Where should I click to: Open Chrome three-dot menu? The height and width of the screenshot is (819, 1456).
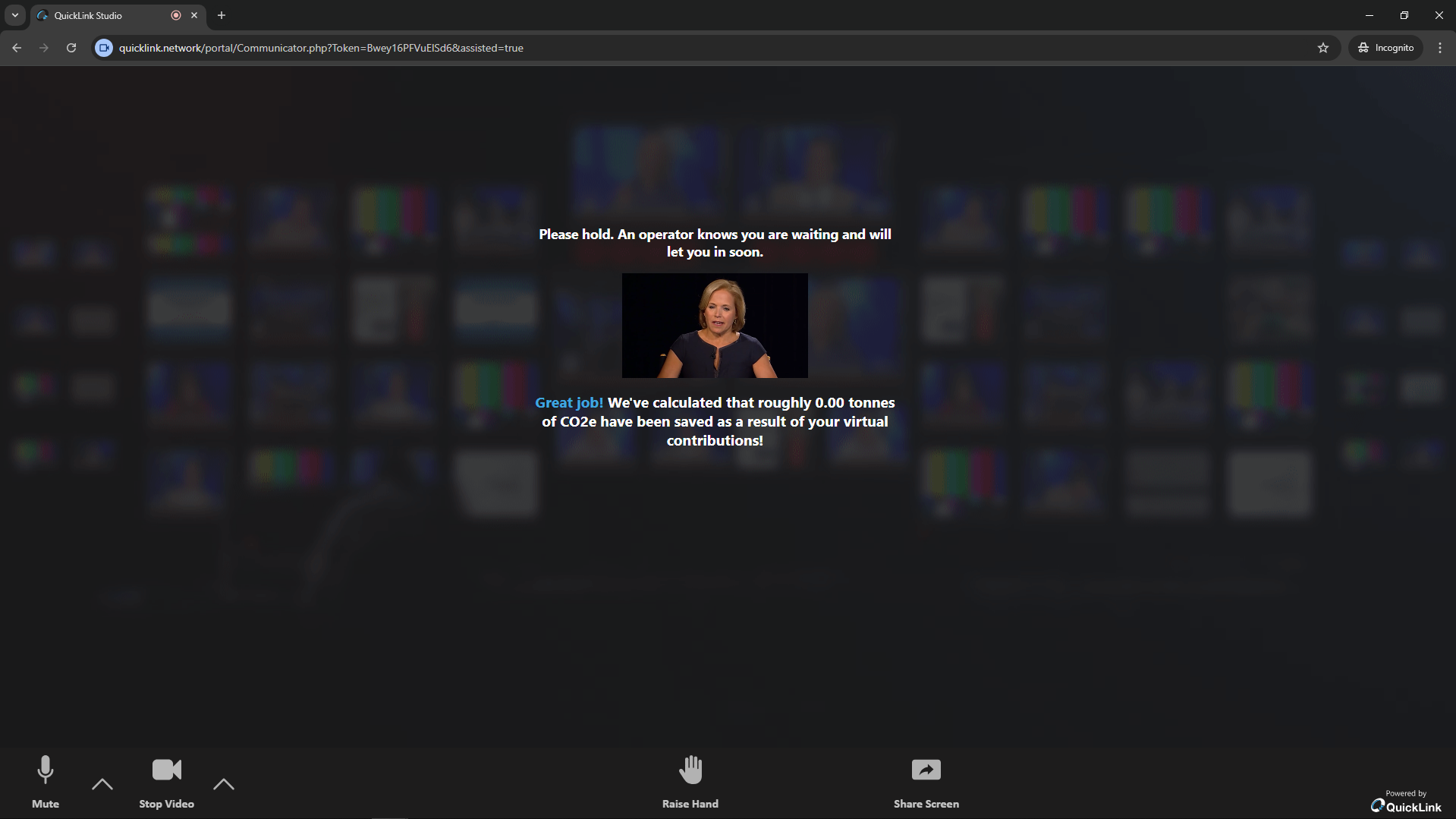(1440, 48)
